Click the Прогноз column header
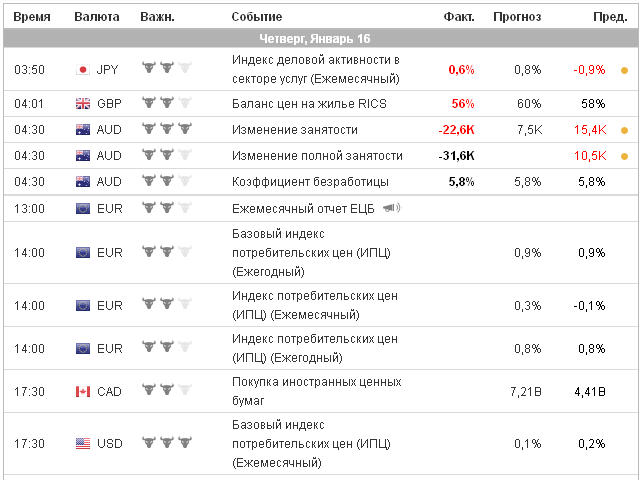Image resolution: width=642 pixels, height=480 pixels. [x=517, y=17]
